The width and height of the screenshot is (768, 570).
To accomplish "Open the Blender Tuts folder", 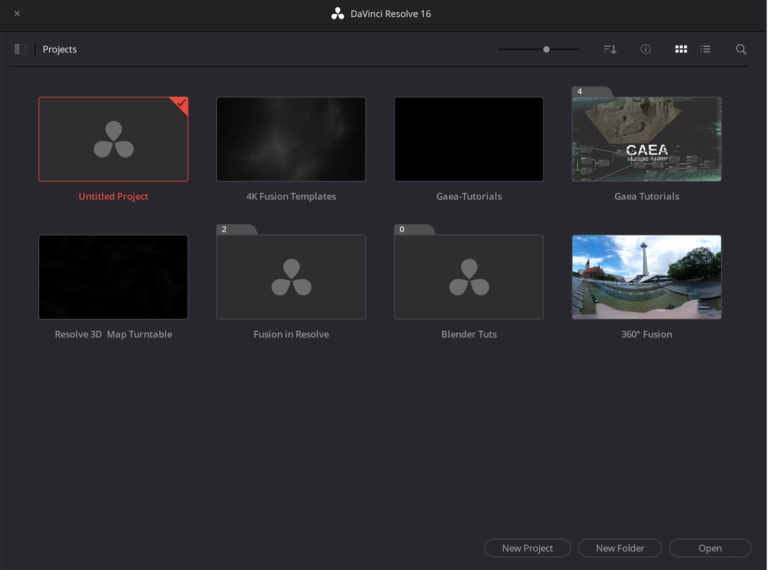I will click(469, 277).
